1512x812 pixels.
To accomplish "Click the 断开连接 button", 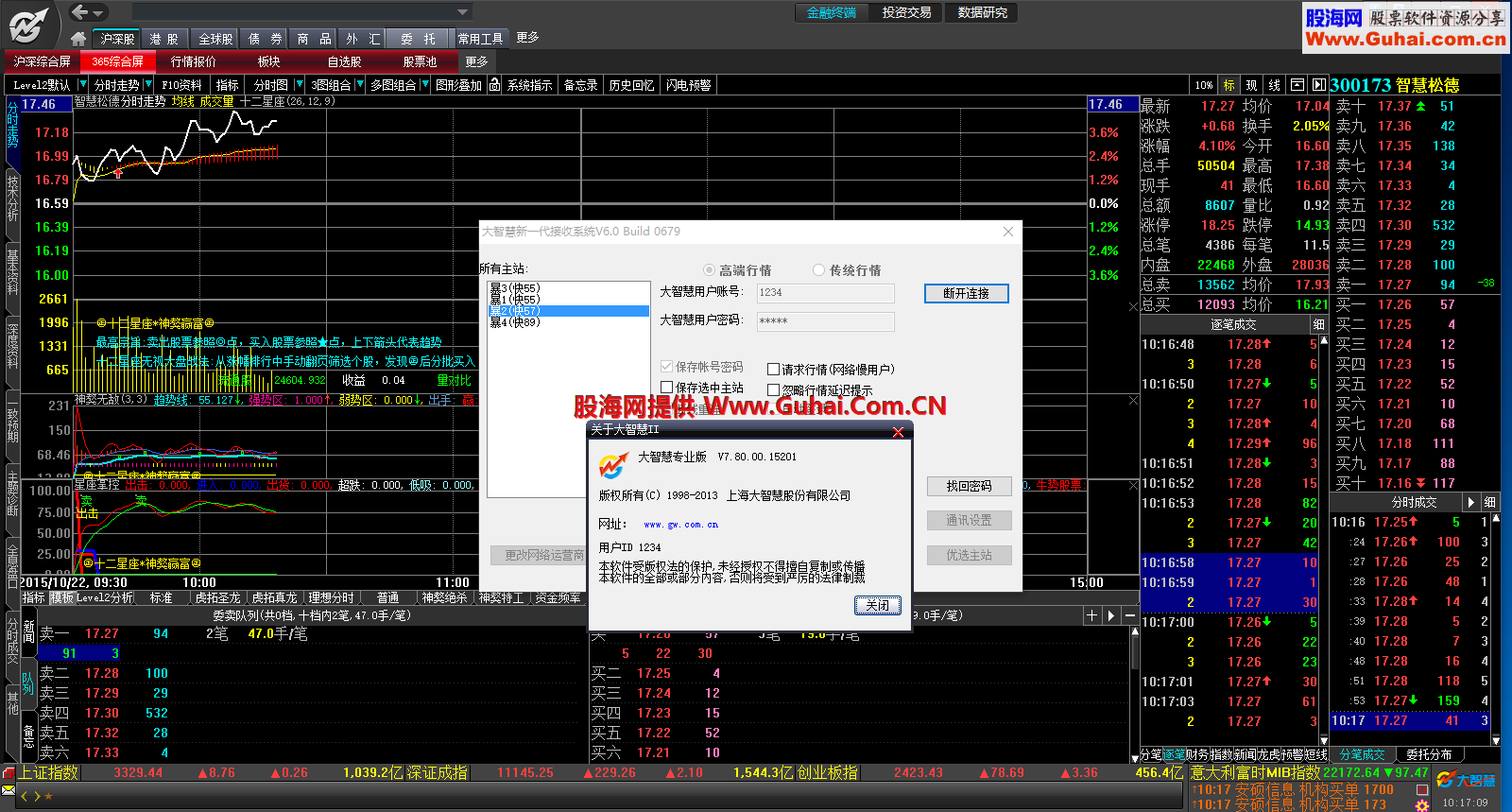I will 966,293.
